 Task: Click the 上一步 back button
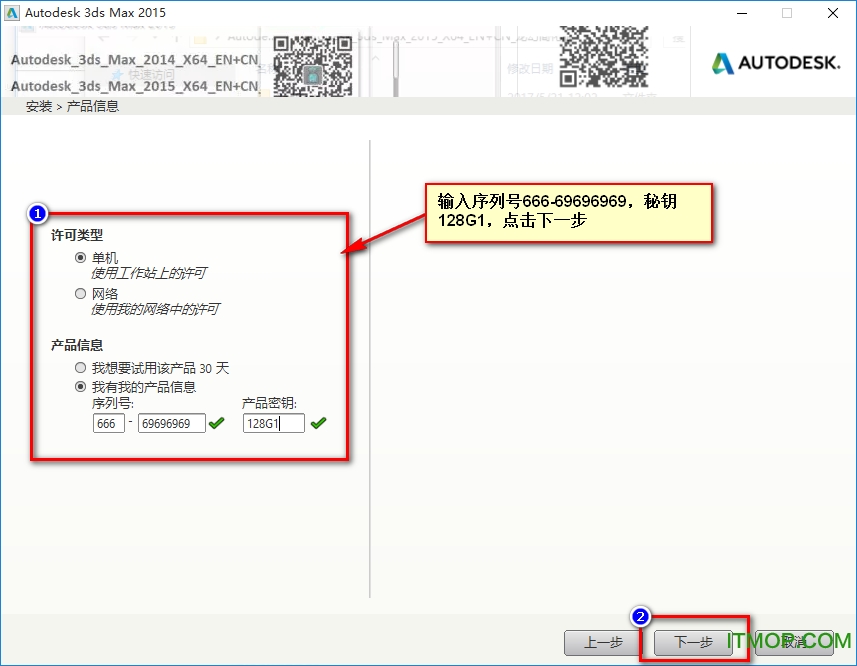tap(603, 642)
